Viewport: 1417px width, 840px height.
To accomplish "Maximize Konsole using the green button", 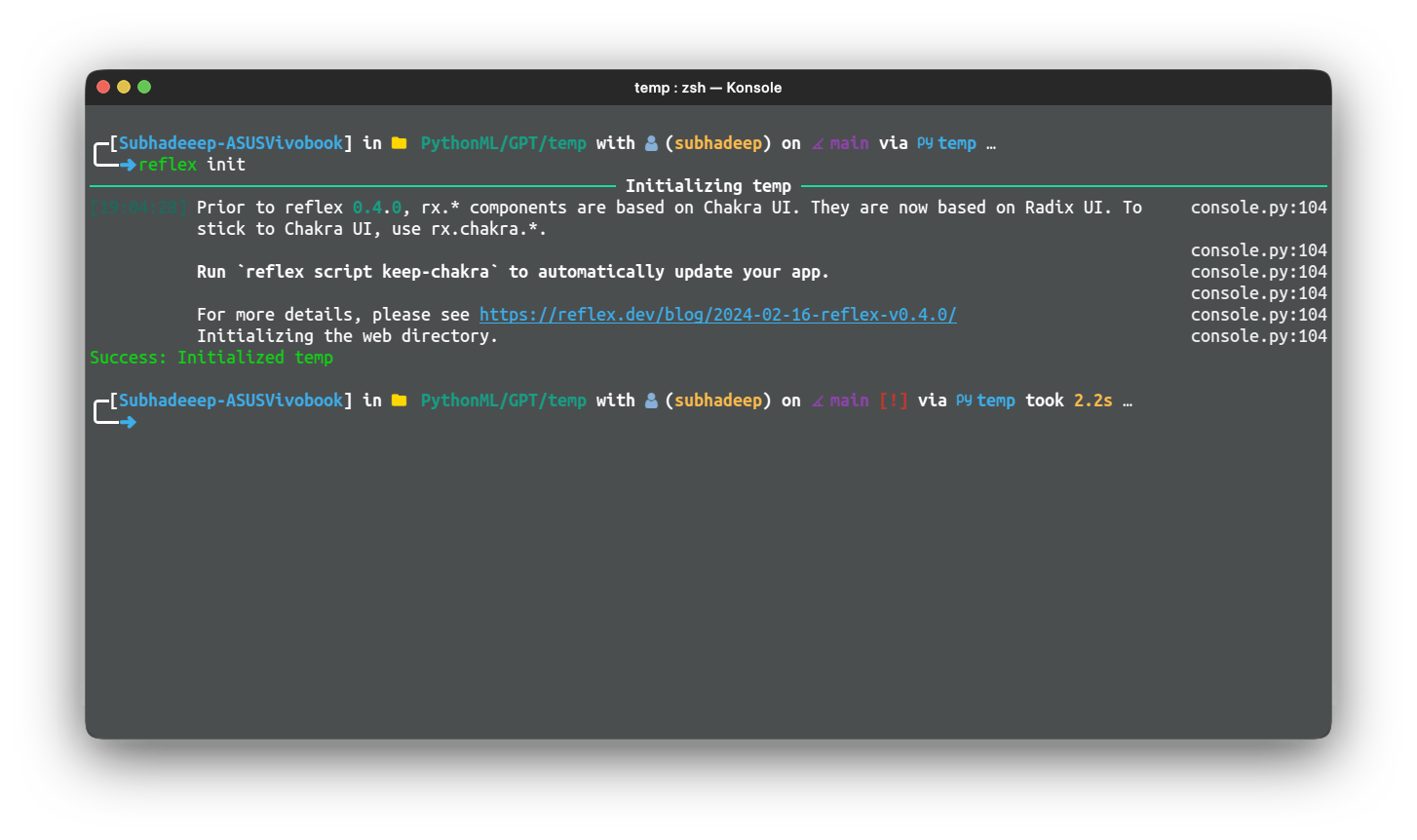I will 144,87.
